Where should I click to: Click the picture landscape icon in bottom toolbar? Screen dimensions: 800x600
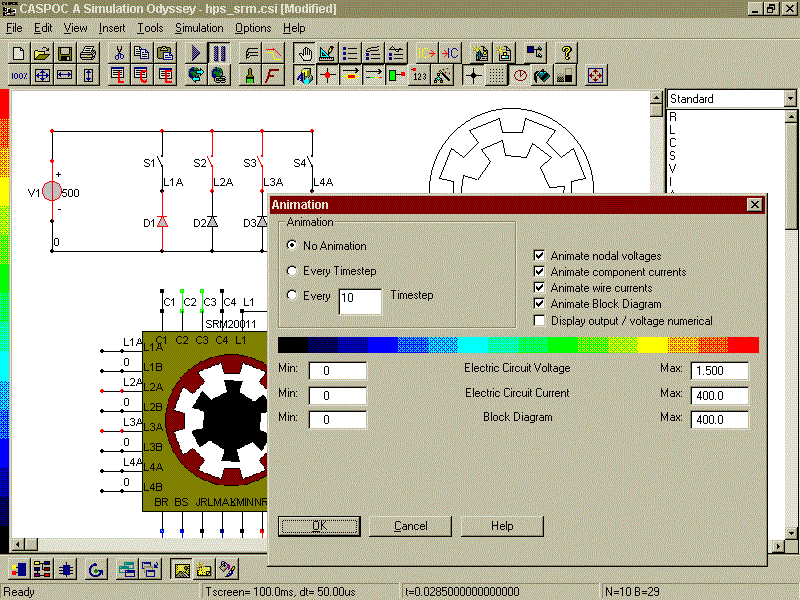(182, 569)
